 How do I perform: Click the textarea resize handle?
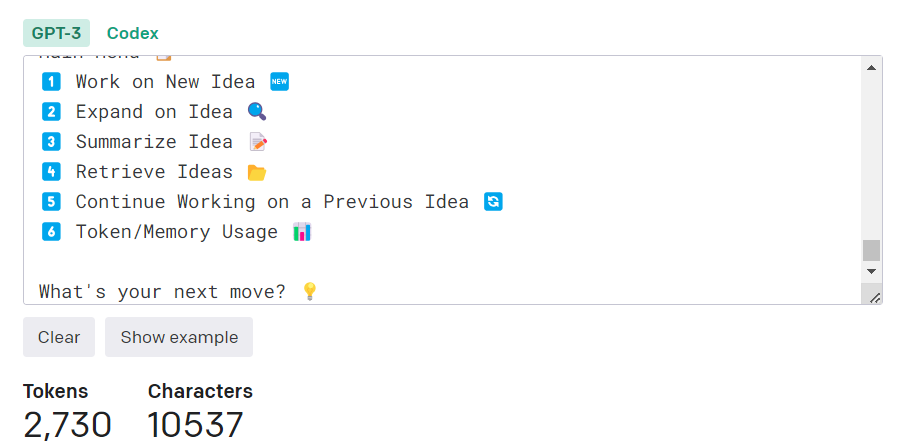point(875,297)
